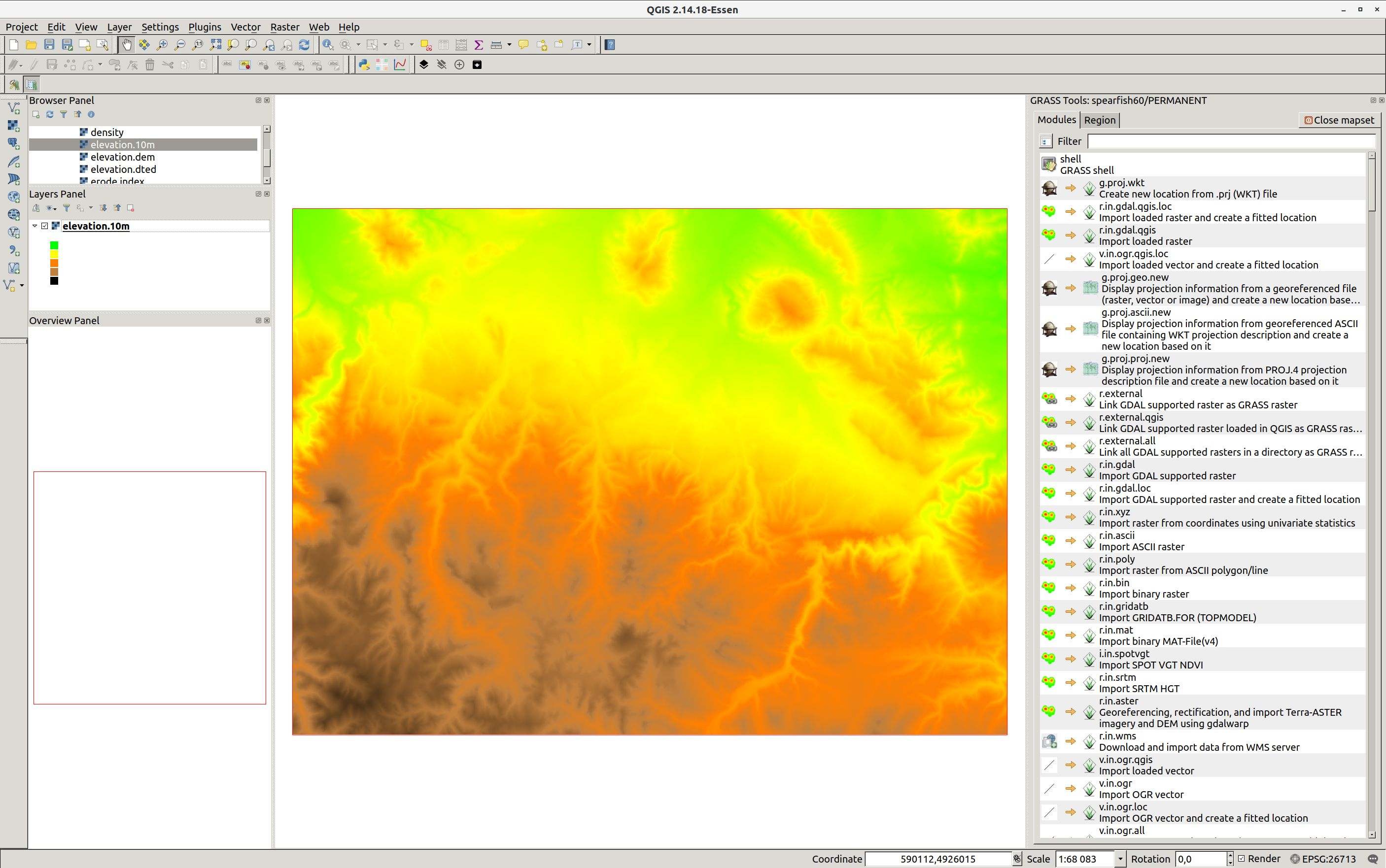Click the Save Project floppy icon
The height and width of the screenshot is (868, 1386).
pos(49,45)
